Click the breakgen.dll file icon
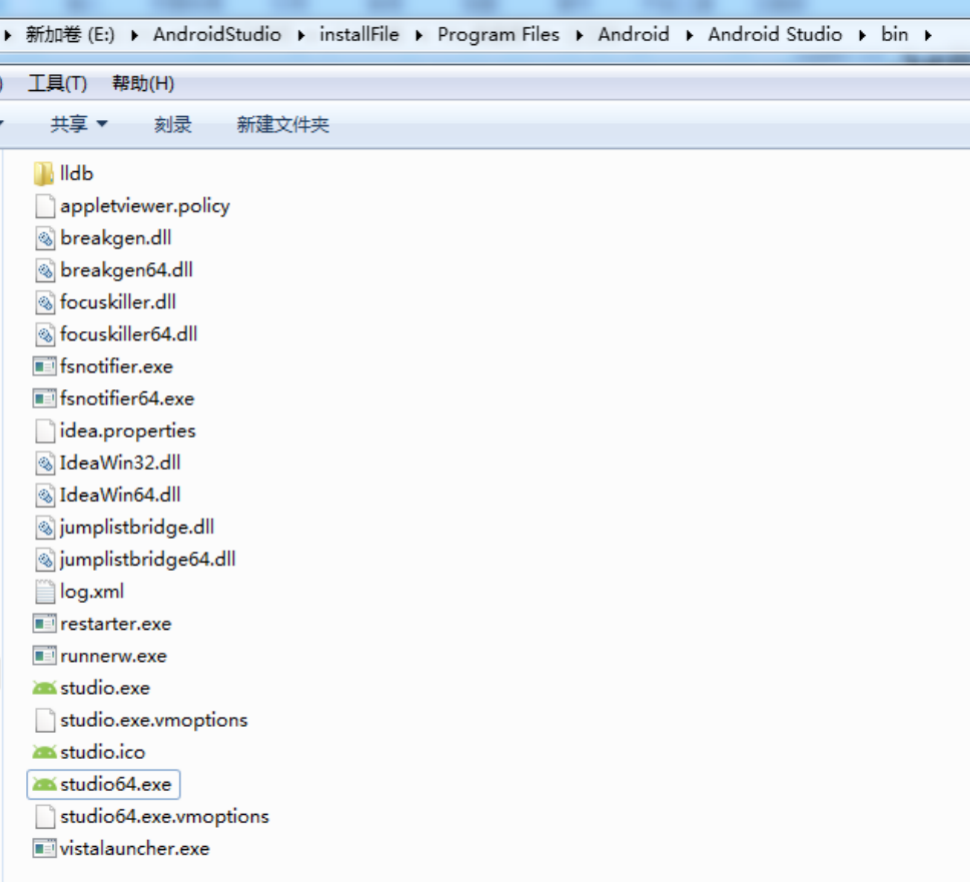This screenshot has width=970, height=884. pyautogui.click(x=45, y=238)
